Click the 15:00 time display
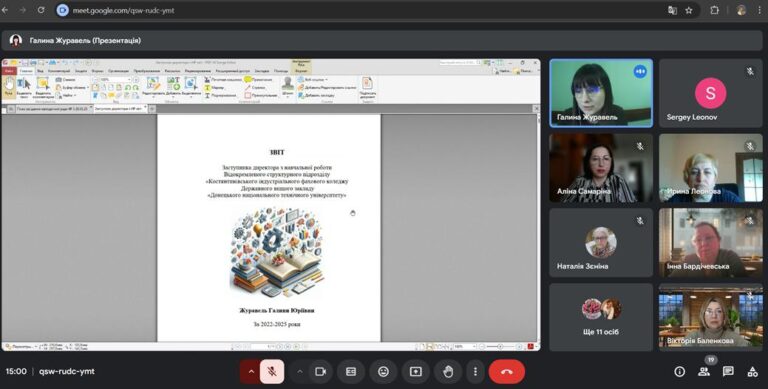This screenshot has width=768, height=389. coord(16,371)
